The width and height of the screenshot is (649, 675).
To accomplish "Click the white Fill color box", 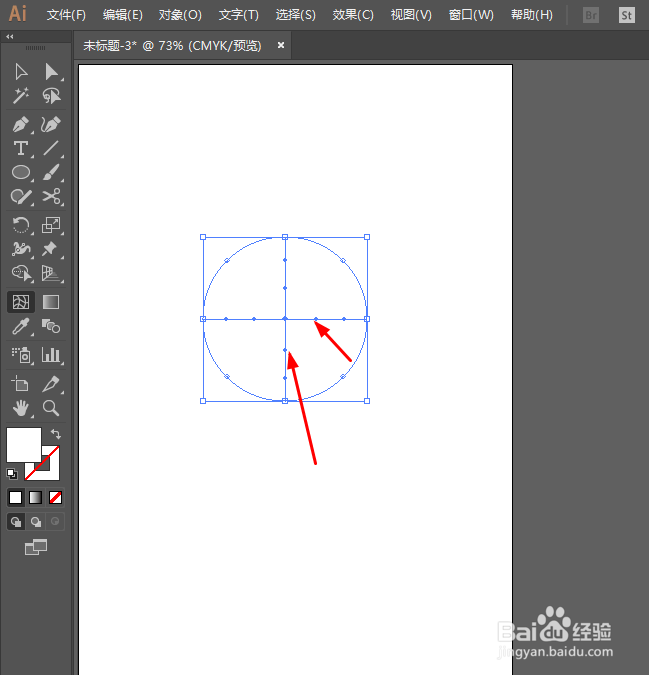I will tap(24, 444).
